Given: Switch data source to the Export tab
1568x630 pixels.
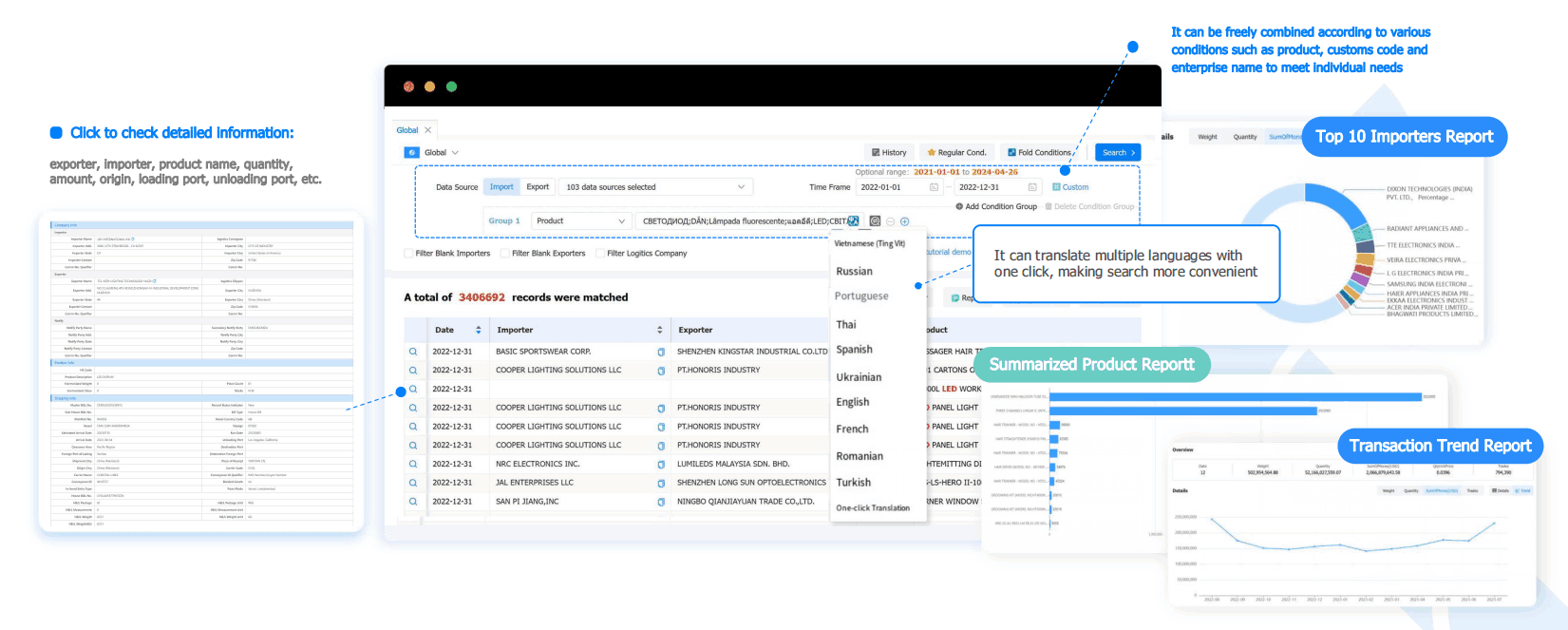Looking at the screenshot, I should [538, 187].
